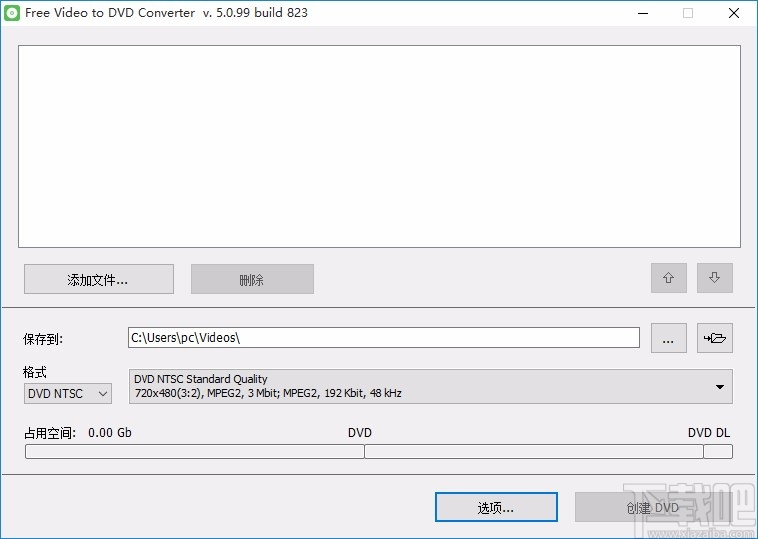
Task: Click the DVD DL marker label
Action: [709, 432]
